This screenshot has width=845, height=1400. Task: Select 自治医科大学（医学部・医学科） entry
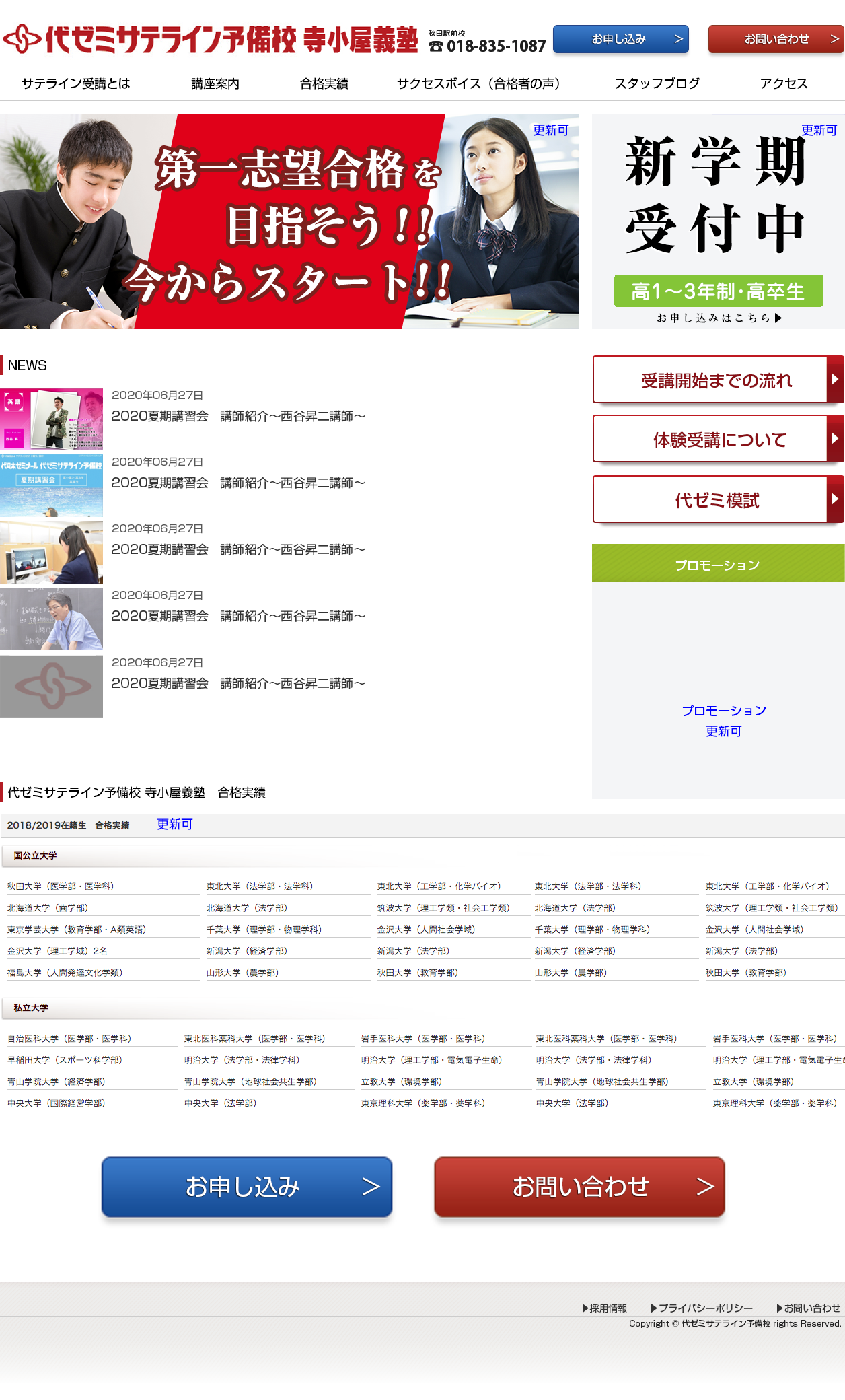(69, 1039)
